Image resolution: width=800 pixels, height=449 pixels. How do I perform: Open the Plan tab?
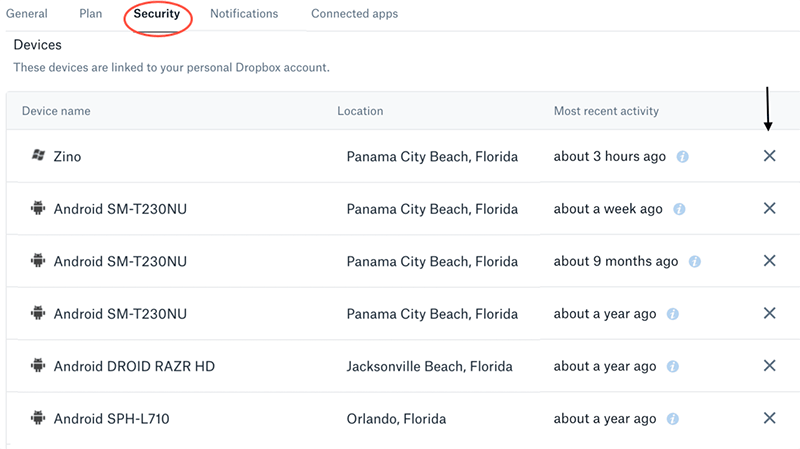[90, 14]
